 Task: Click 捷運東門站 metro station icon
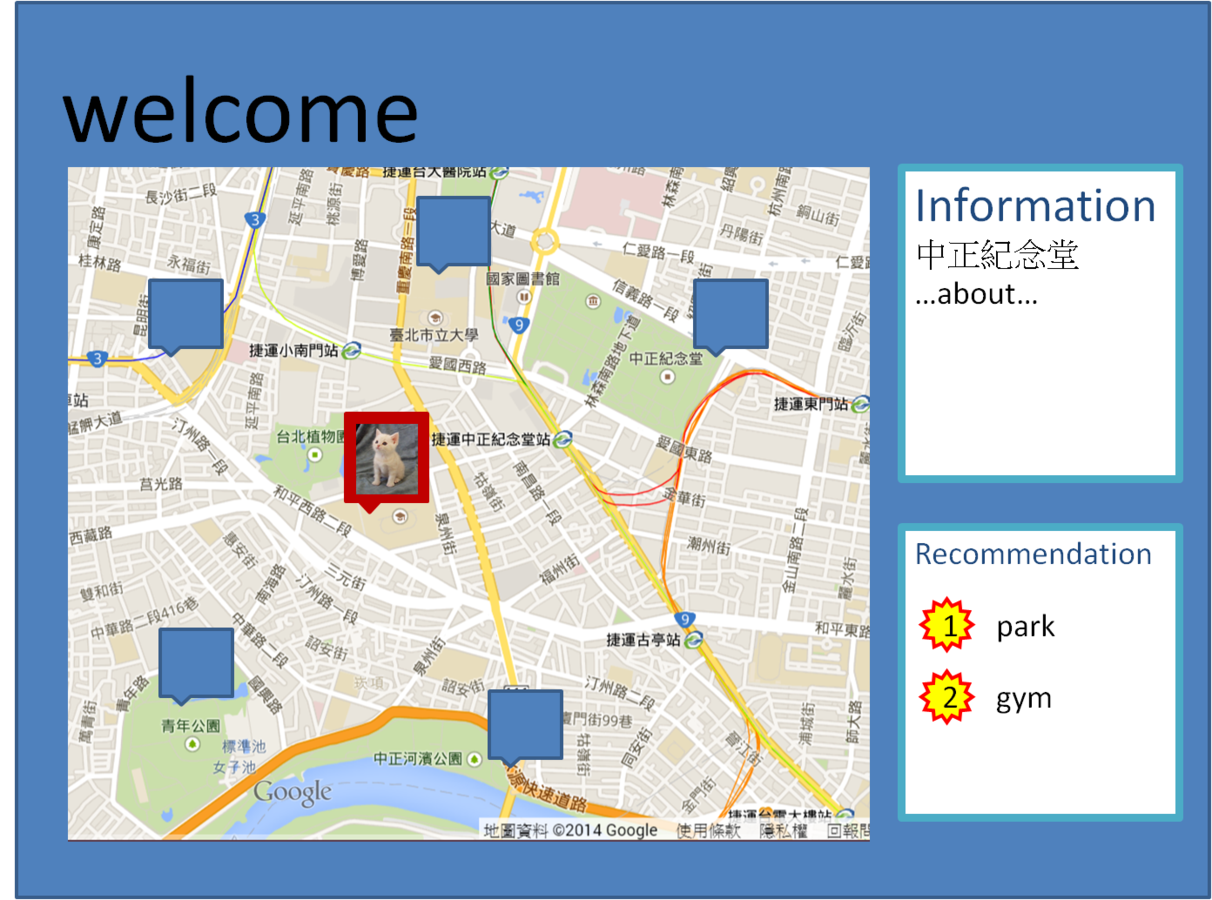(859, 404)
